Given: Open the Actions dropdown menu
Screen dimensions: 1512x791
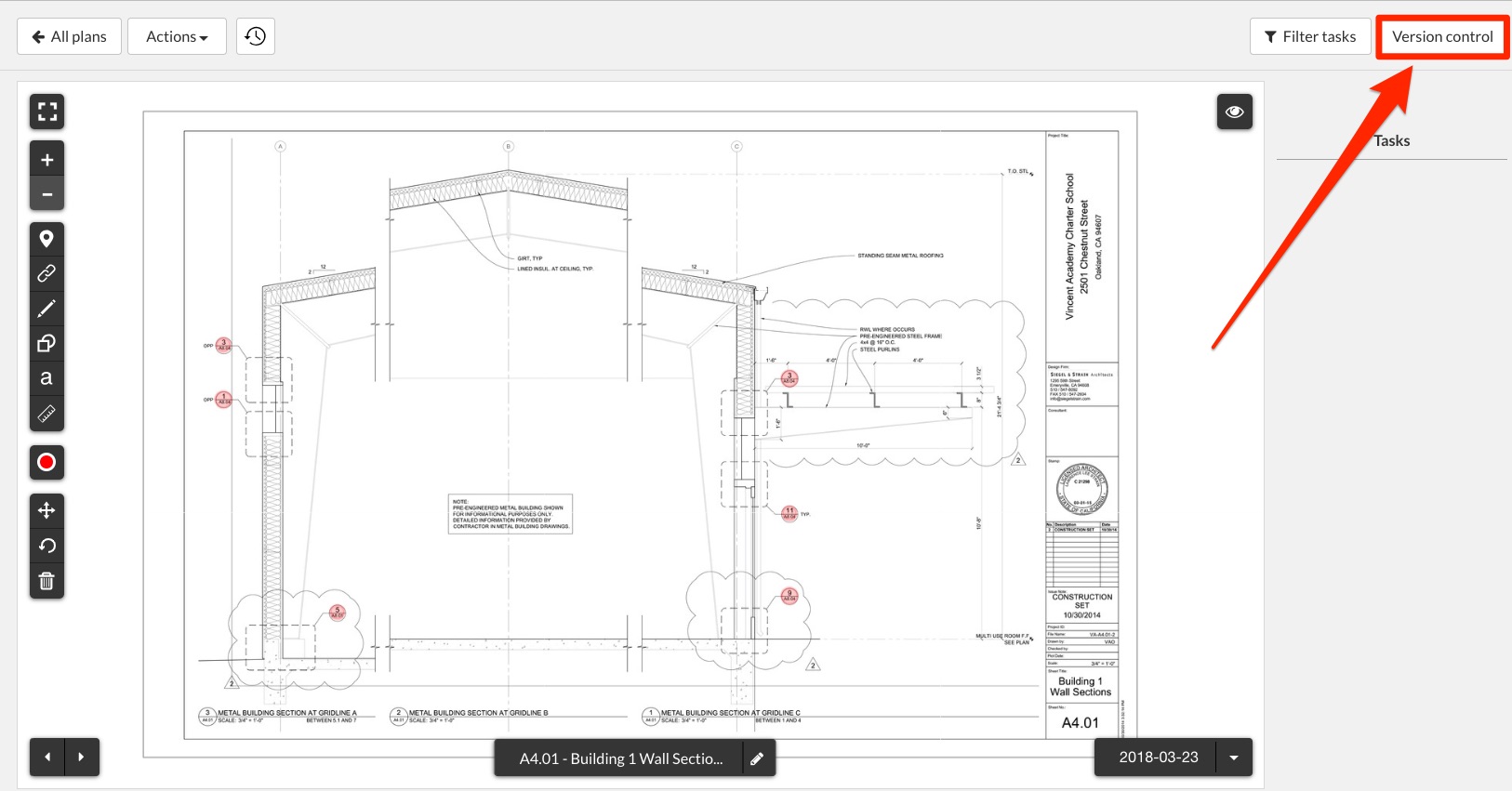Looking at the screenshot, I should (x=177, y=36).
